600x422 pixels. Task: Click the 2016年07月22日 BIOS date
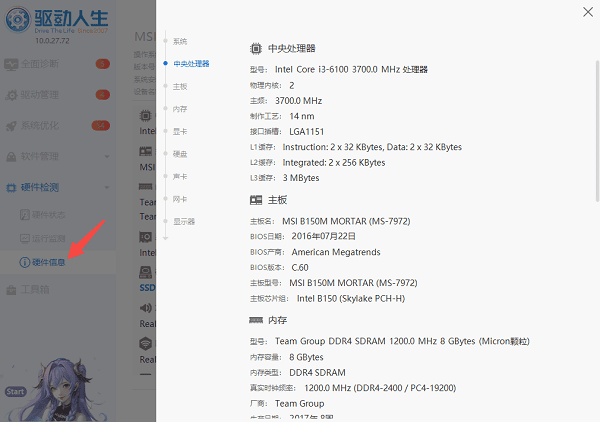coord(324,236)
